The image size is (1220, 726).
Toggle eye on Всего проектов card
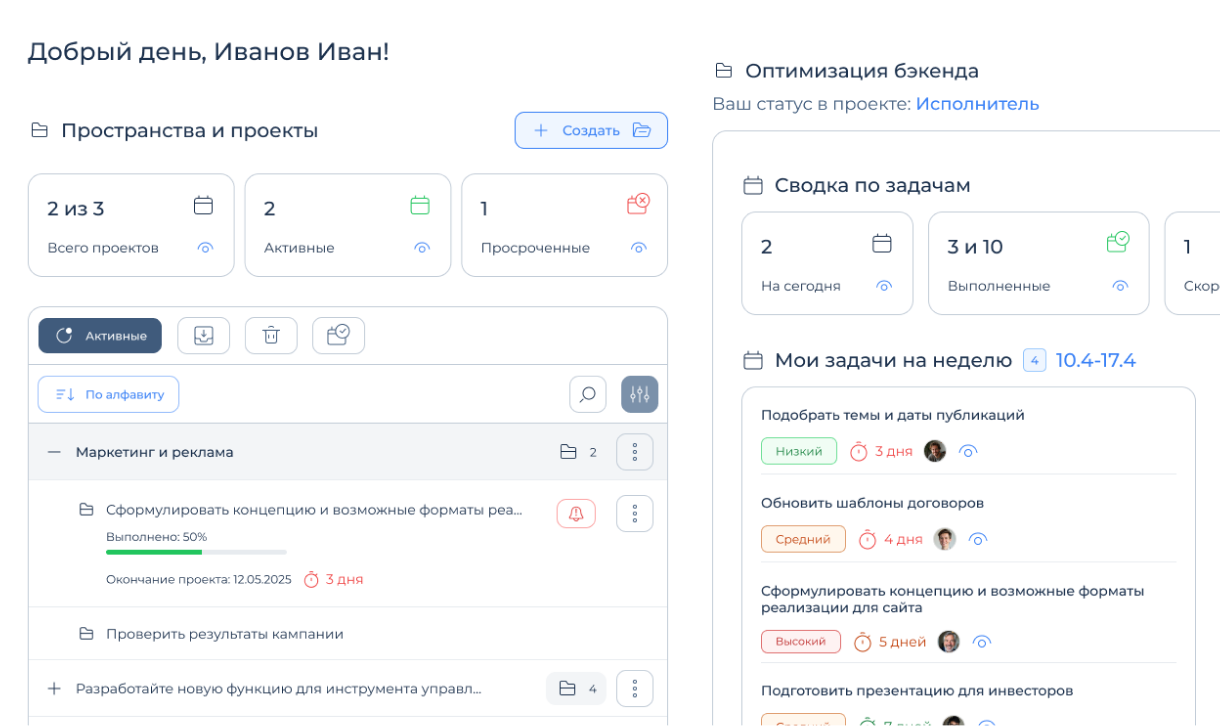coord(205,248)
